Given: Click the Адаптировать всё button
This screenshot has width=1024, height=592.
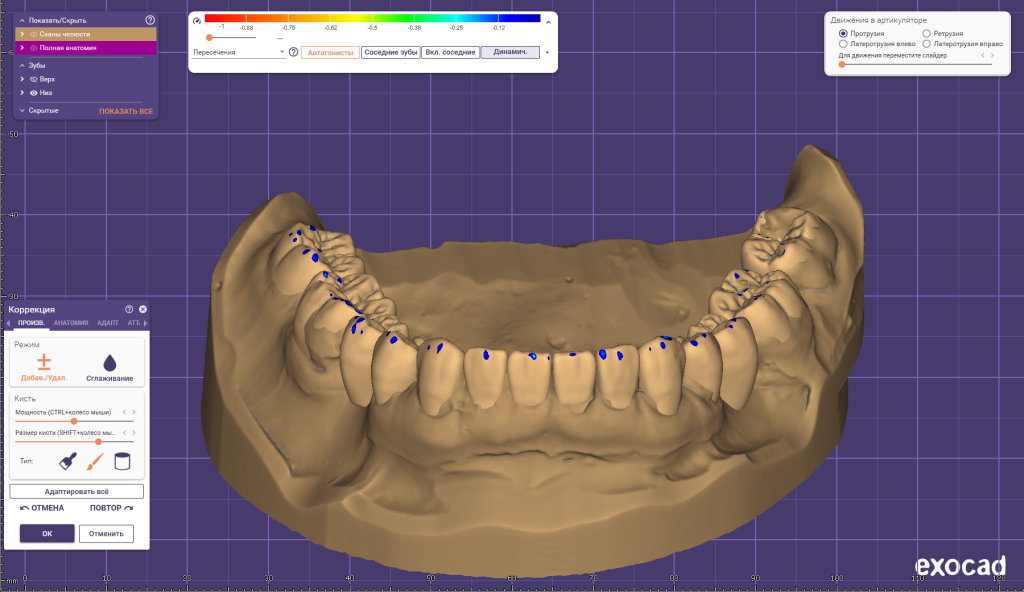Looking at the screenshot, I should point(75,490).
